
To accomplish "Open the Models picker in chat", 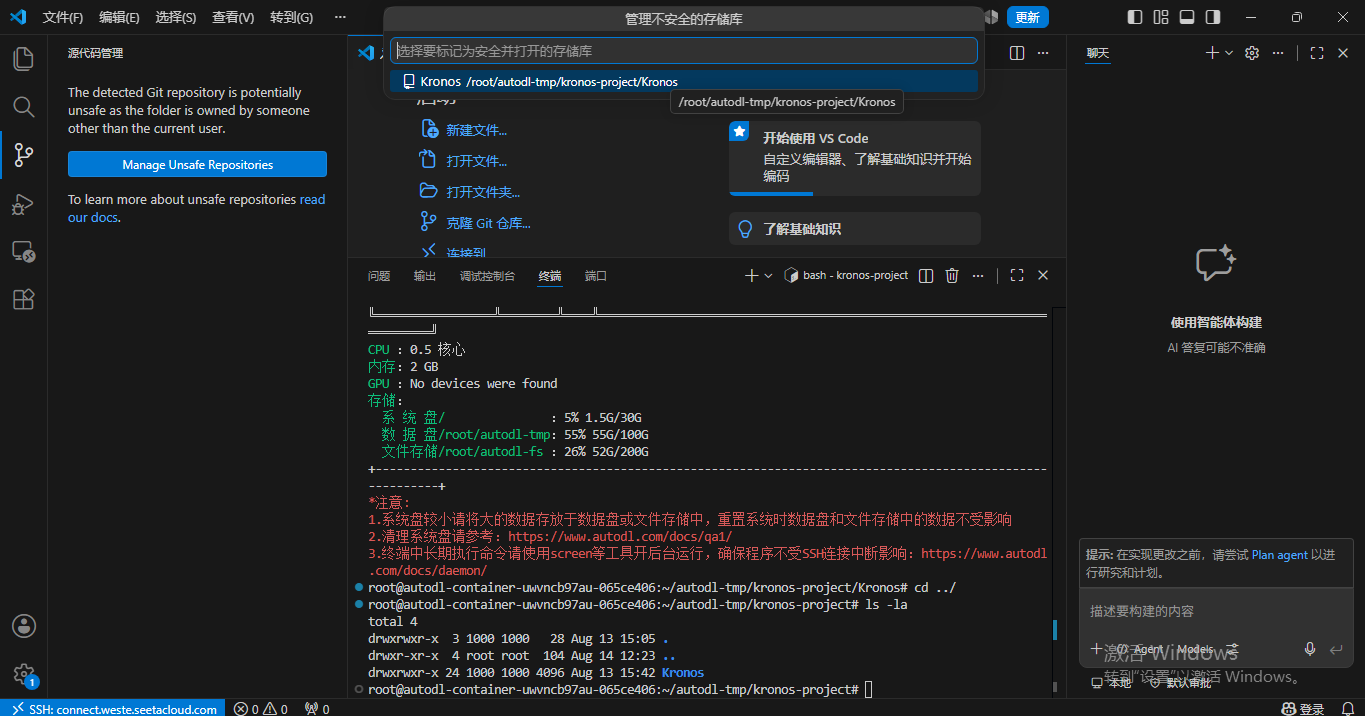I will tap(1195, 649).
